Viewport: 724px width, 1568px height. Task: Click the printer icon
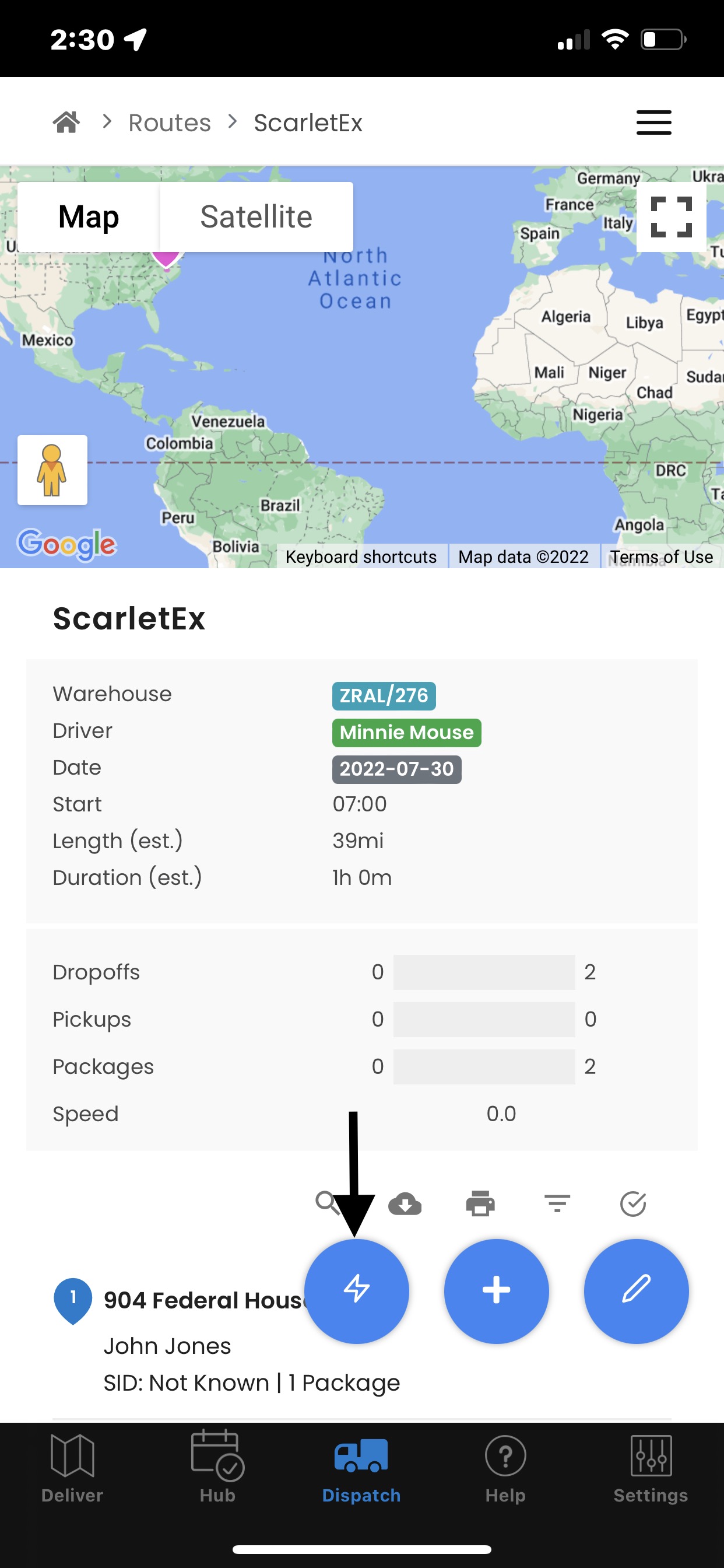point(480,1203)
